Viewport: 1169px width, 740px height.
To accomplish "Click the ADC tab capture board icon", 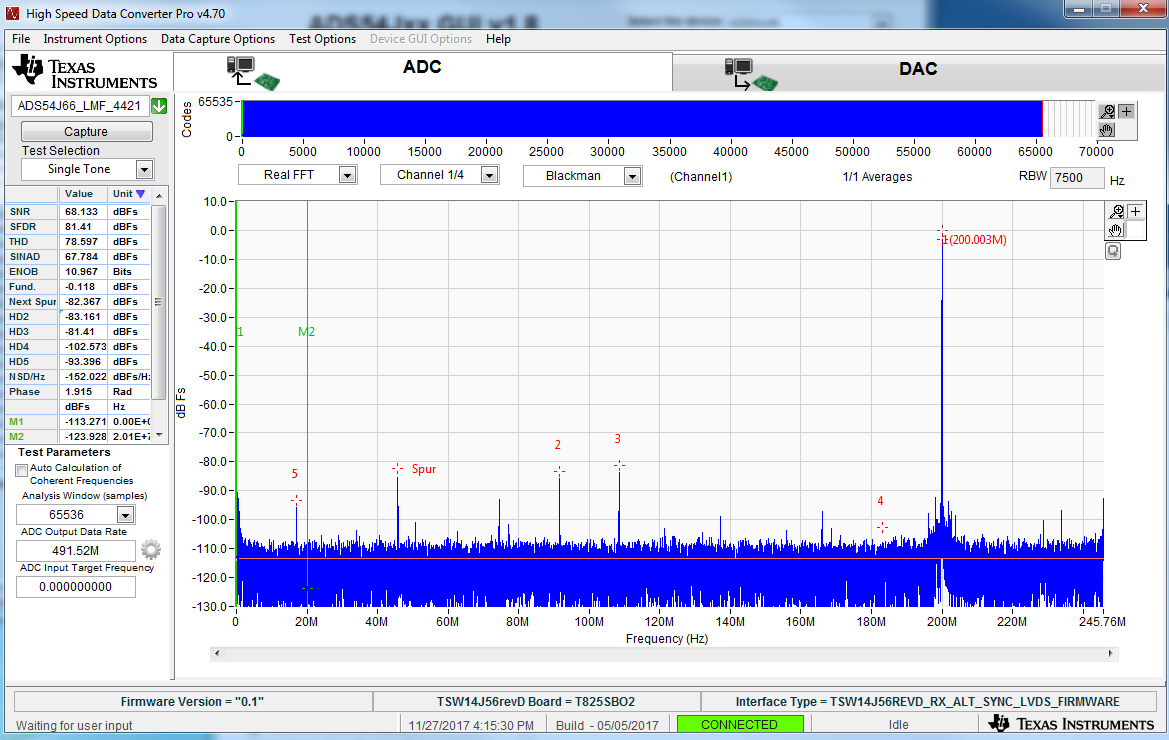I will pyautogui.click(x=253, y=73).
